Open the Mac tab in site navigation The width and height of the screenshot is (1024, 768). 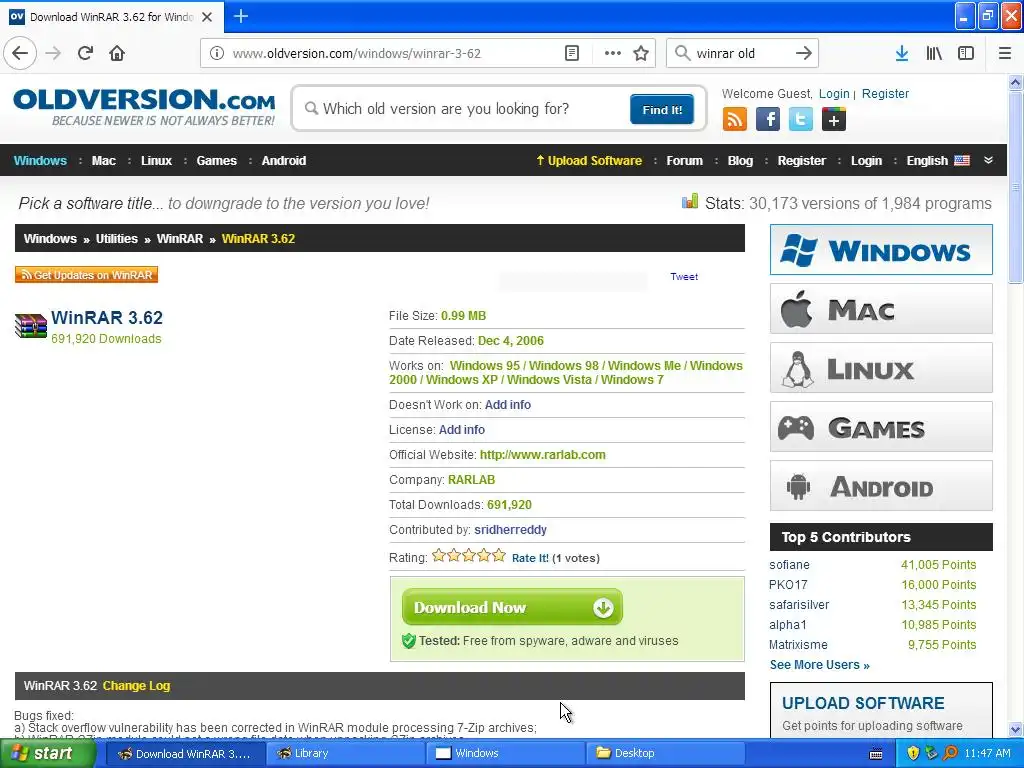(103, 161)
